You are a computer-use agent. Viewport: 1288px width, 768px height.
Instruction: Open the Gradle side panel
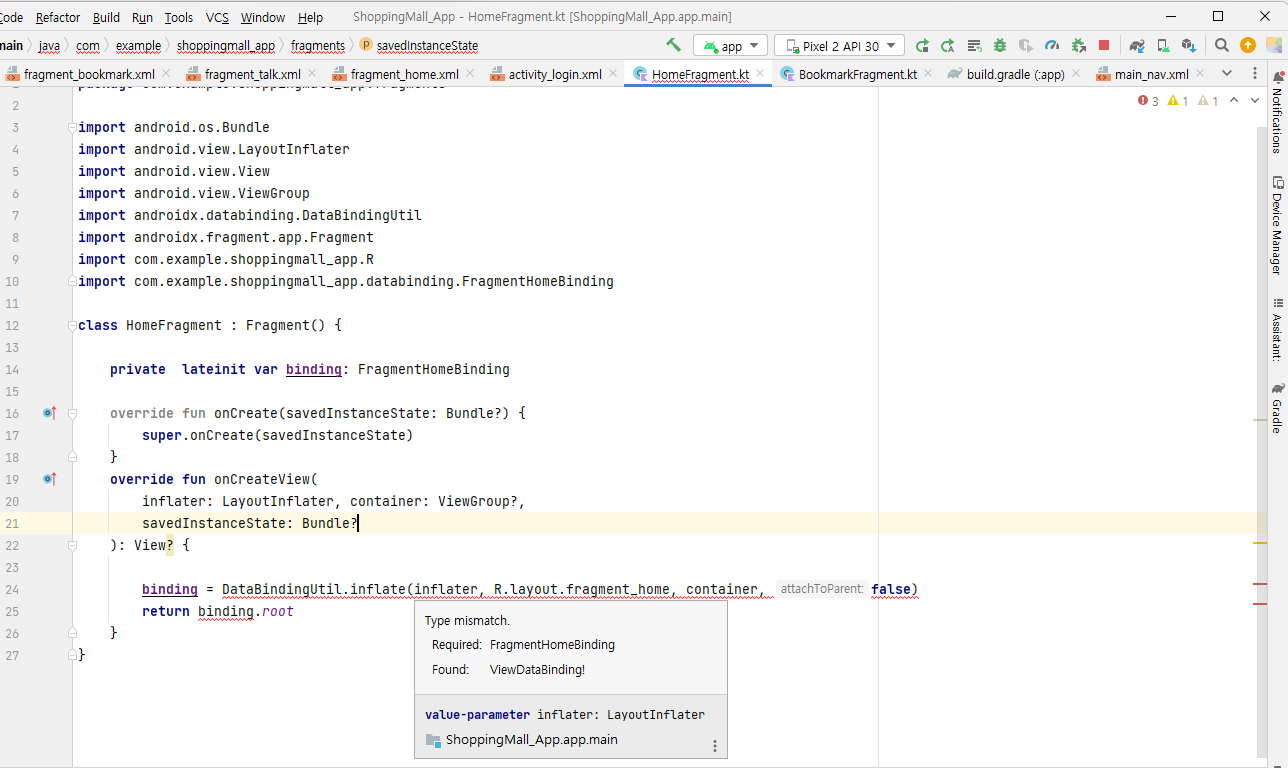coord(1277,408)
